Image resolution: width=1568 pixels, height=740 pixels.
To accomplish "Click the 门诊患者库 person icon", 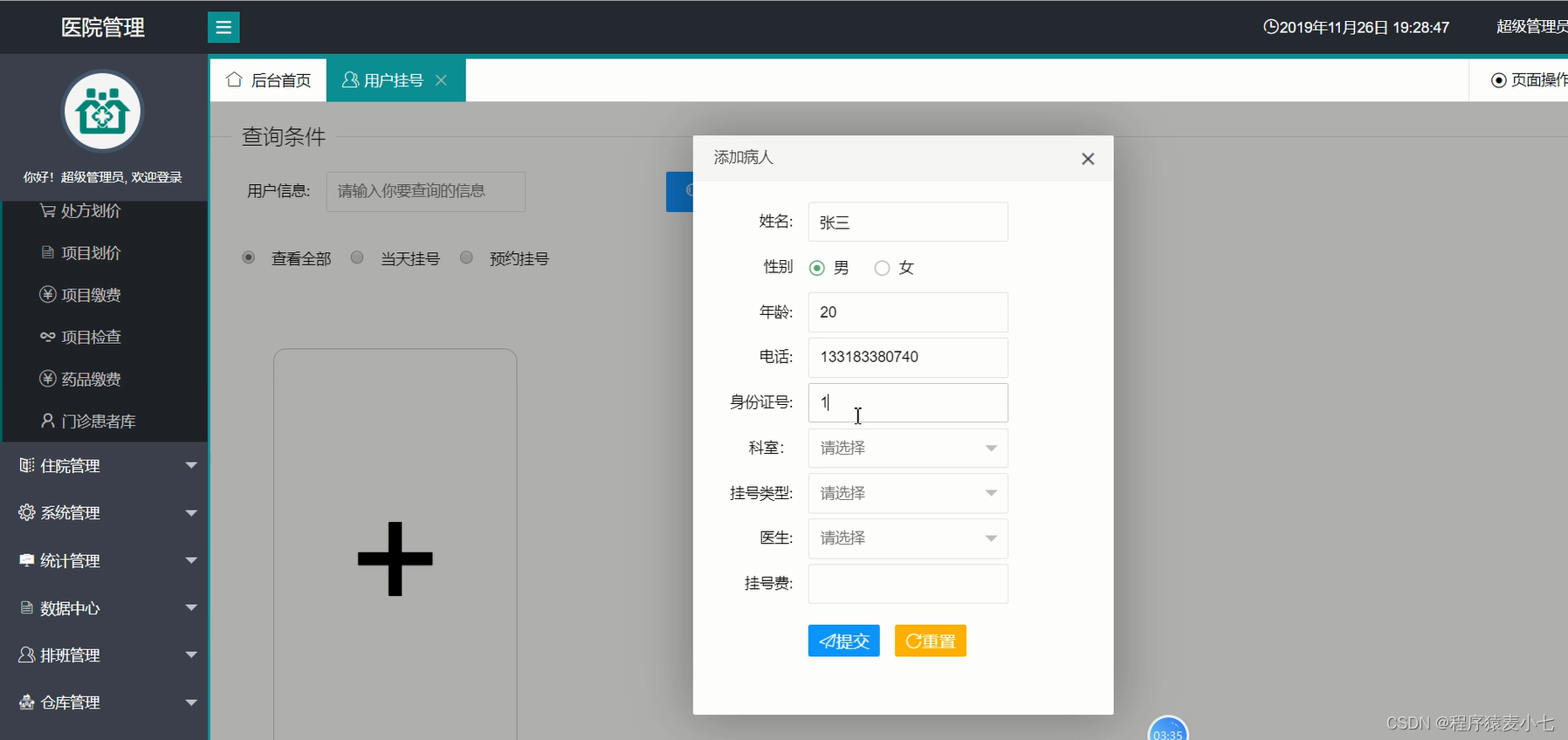I will [48, 421].
